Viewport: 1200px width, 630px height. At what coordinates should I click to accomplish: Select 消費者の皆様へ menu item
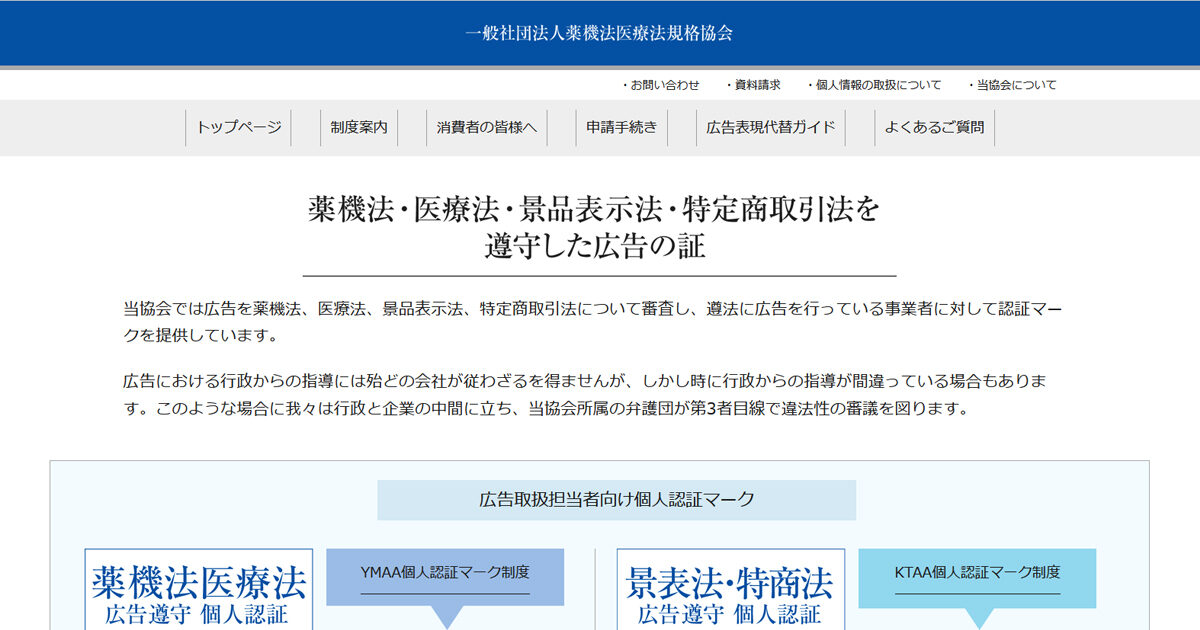(487, 128)
